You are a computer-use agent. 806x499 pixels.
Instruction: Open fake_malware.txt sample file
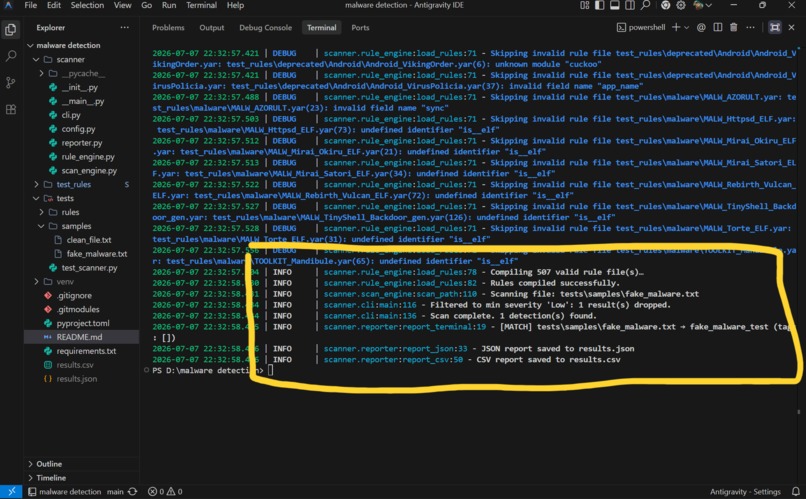[x=97, y=254]
